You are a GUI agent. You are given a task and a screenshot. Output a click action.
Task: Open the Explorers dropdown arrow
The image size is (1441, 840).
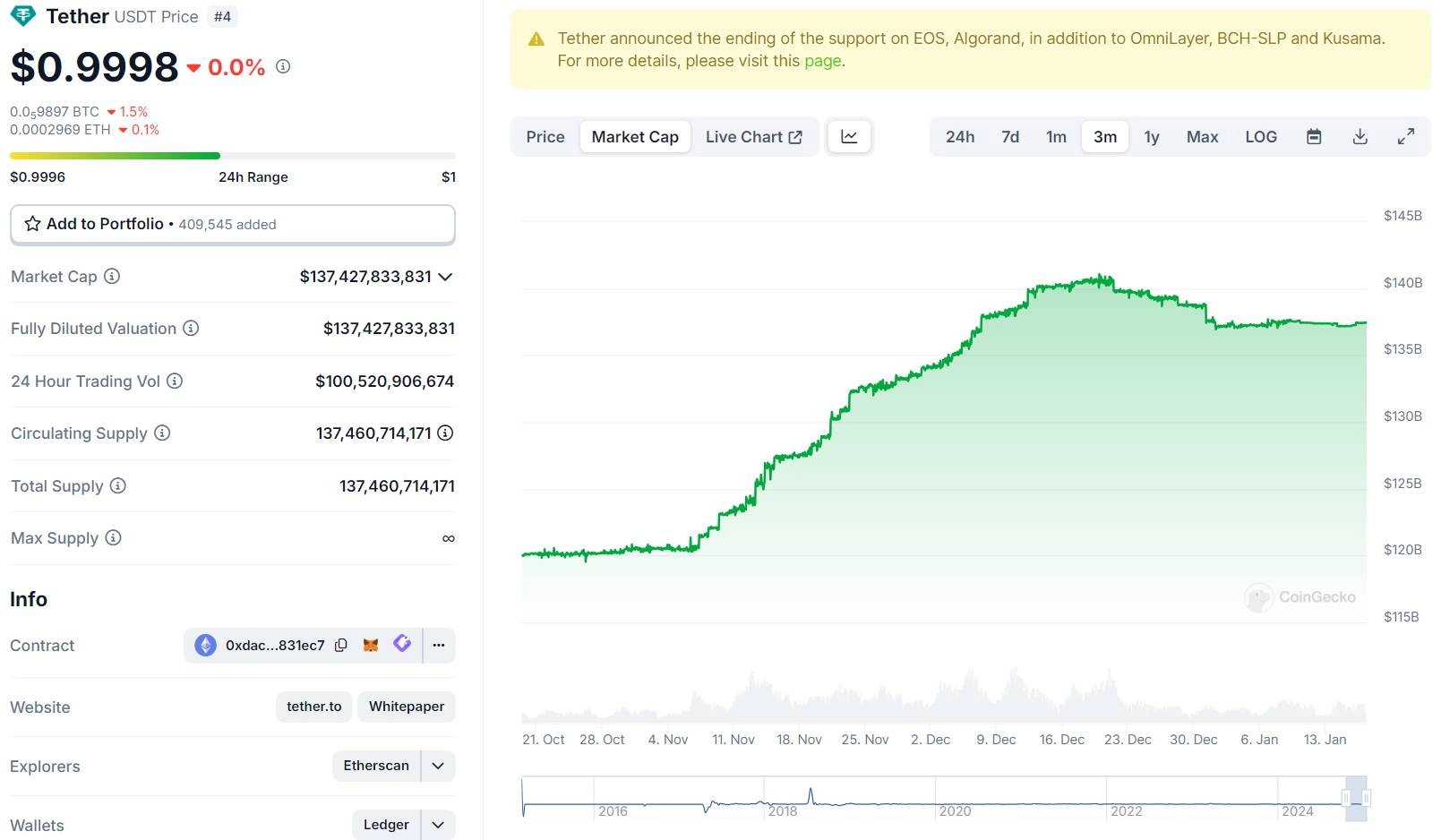point(438,767)
